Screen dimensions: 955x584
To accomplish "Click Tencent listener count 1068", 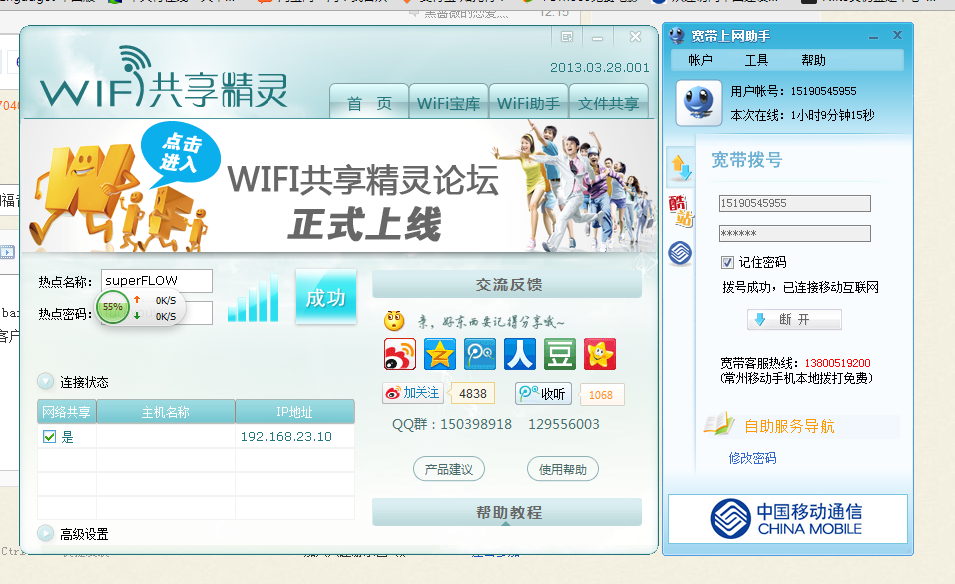I will coord(601,395).
